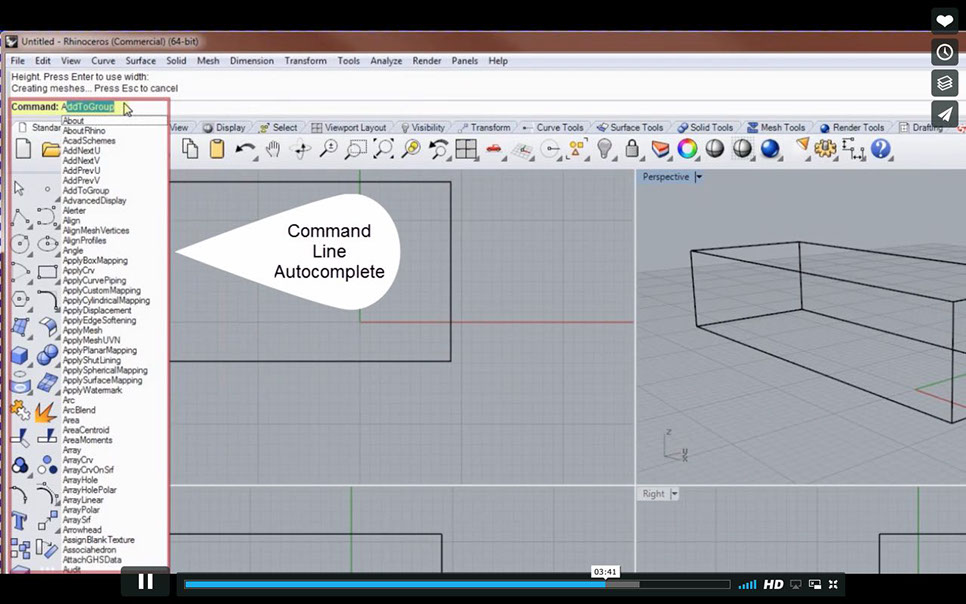Click the Command input field
This screenshot has width=966, height=604.
(89, 107)
